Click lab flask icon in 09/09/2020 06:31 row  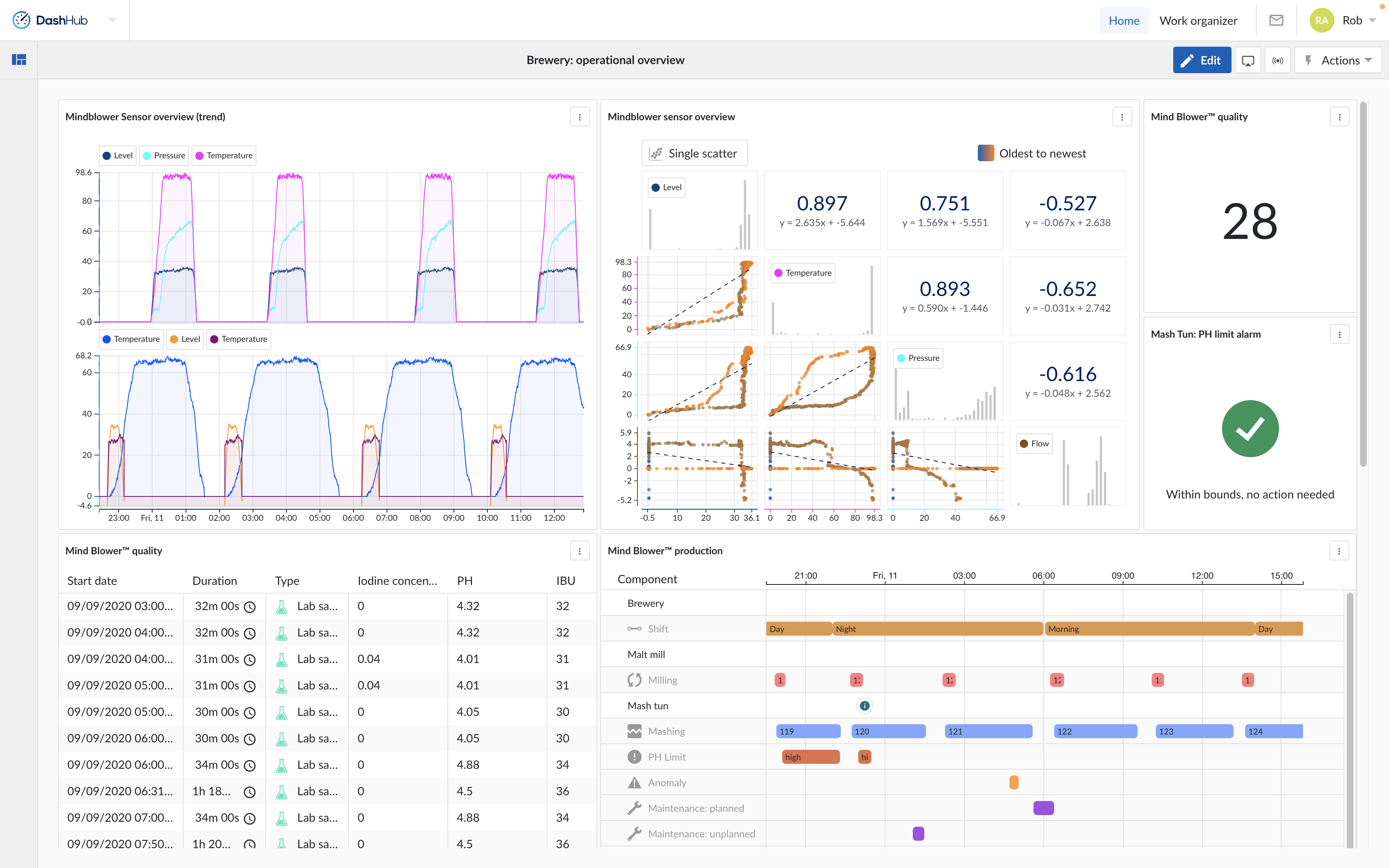pyautogui.click(x=281, y=792)
